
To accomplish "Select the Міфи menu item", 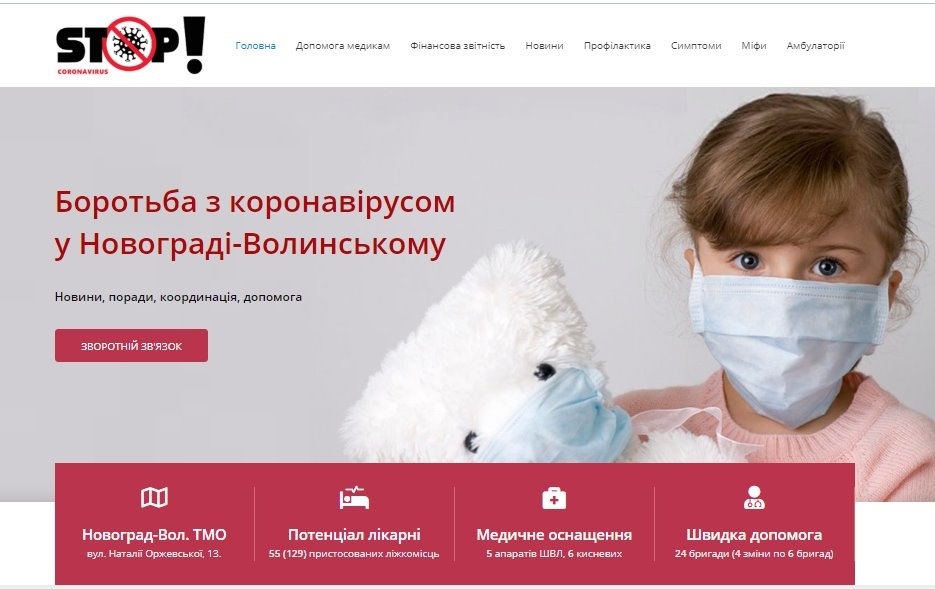I will 754,45.
